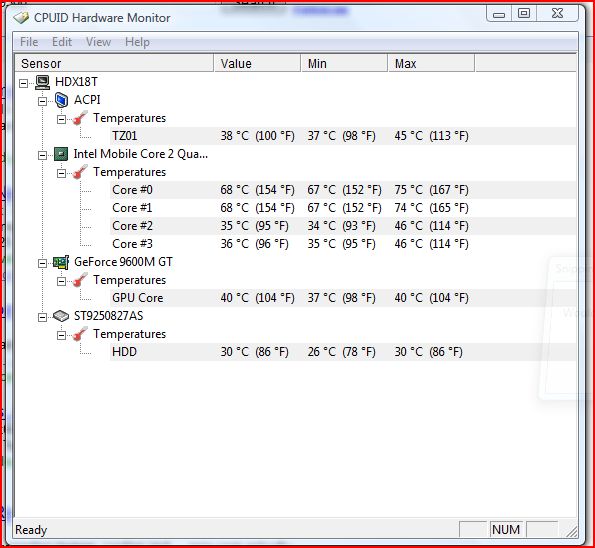Click the window resize grip corner
Image resolution: width=595 pixels, height=548 pixels.
point(571,531)
